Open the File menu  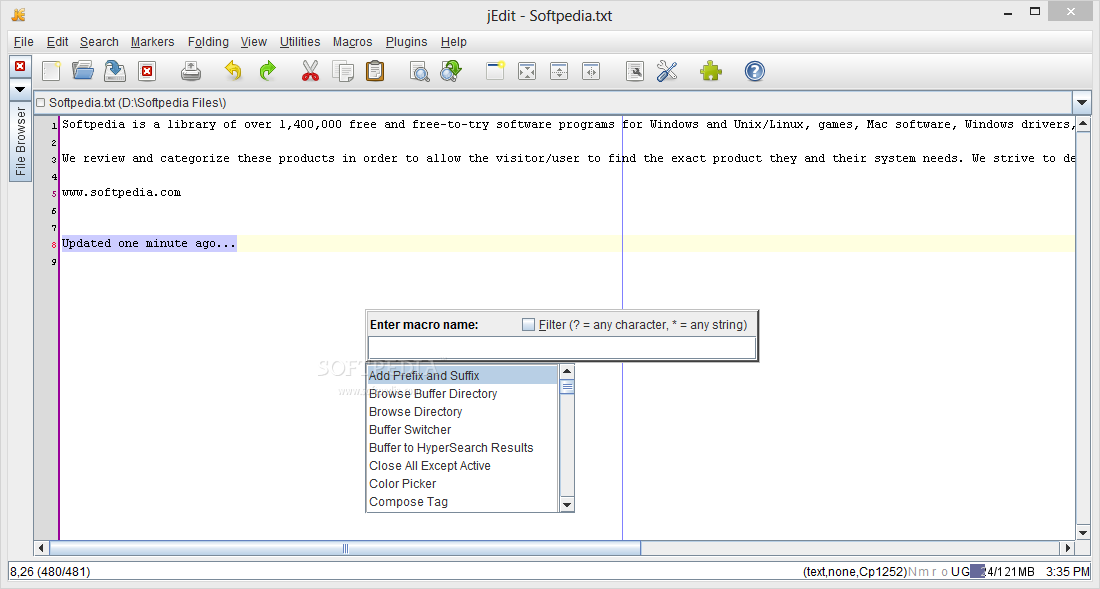(x=24, y=42)
